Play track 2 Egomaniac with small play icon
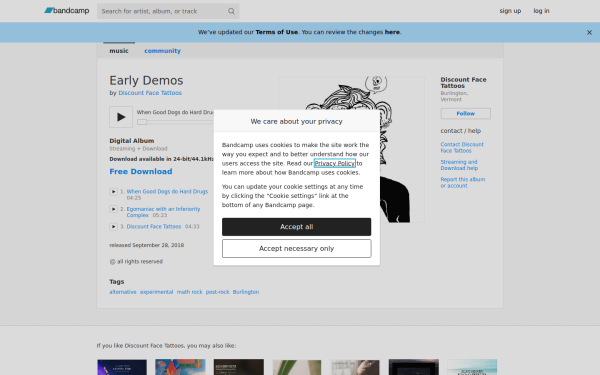600x375 pixels. pos(113,209)
